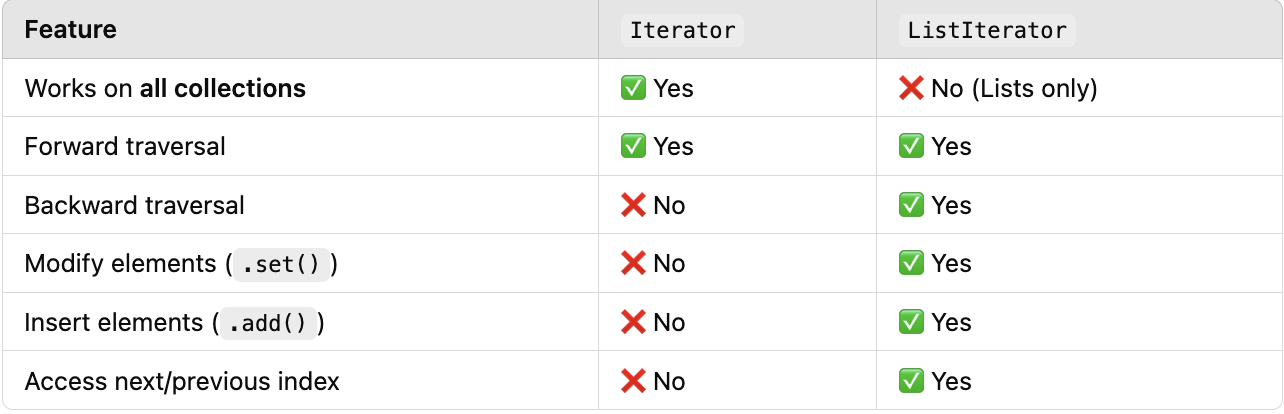The width and height of the screenshot is (1284, 414).
Task: Click the green checkmark for ListIterator Modify elements
Action: pyautogui.click(x=911, y=264)
